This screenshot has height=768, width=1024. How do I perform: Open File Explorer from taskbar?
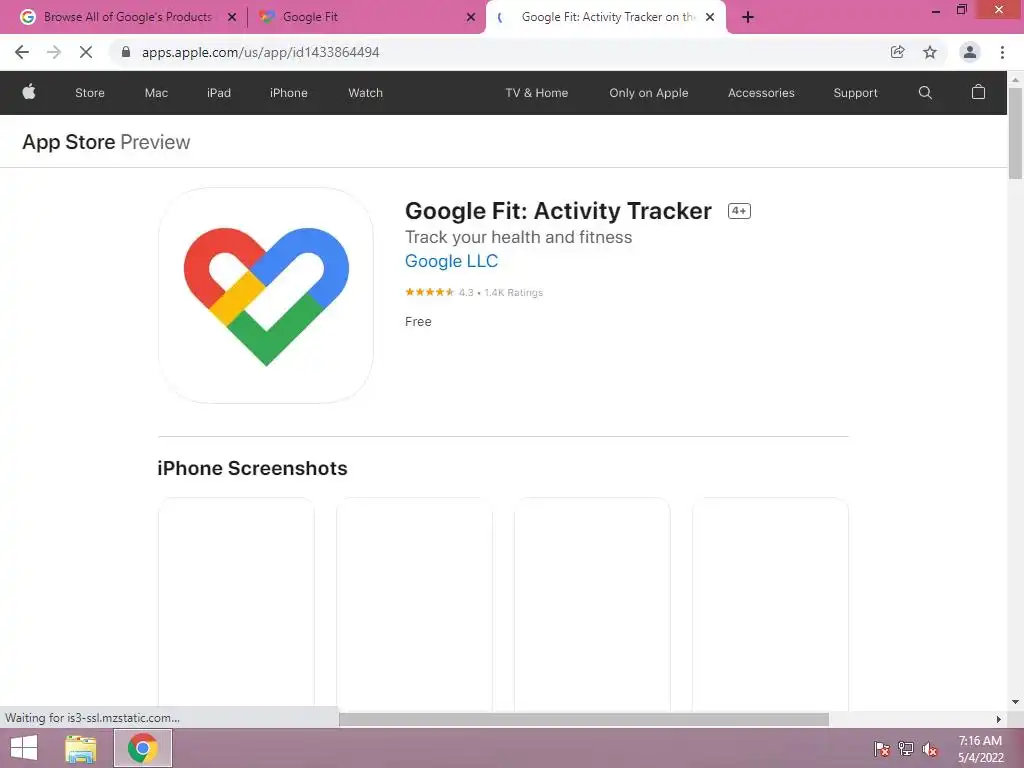tap(80, 748)
